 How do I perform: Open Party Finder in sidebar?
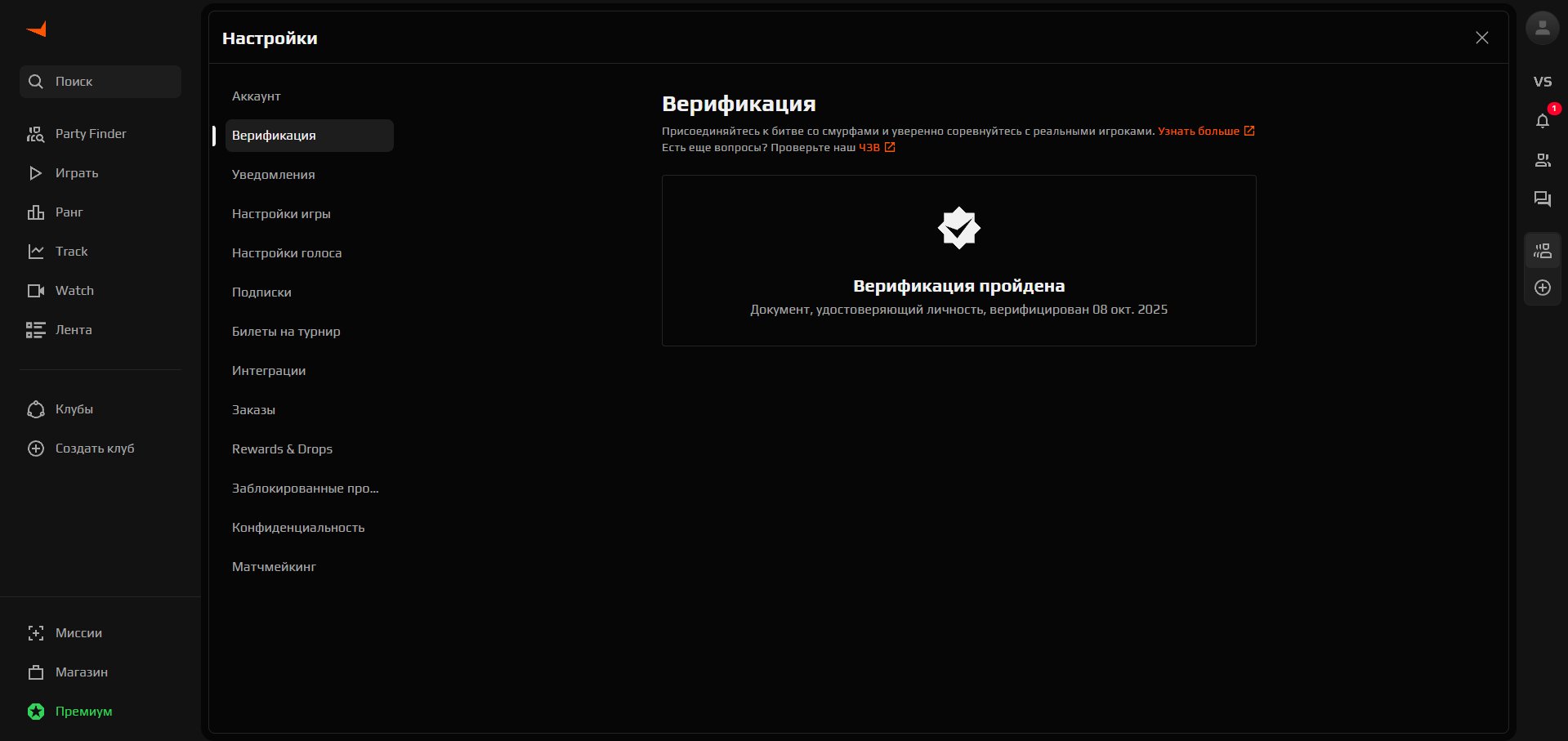pos(90,134)
